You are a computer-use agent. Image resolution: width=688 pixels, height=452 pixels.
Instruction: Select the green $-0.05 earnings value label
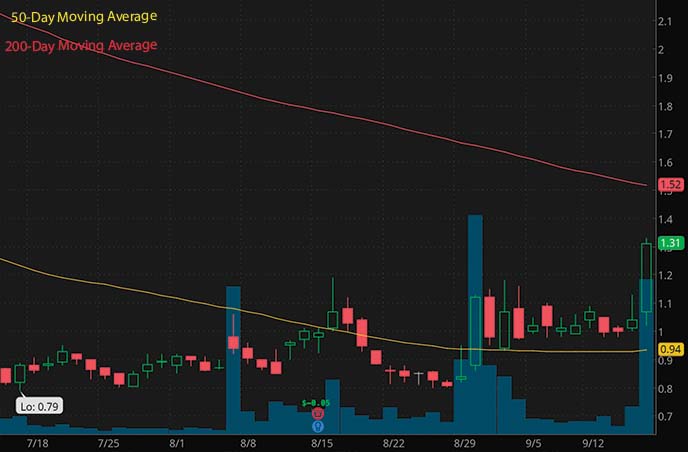[315, 403]
